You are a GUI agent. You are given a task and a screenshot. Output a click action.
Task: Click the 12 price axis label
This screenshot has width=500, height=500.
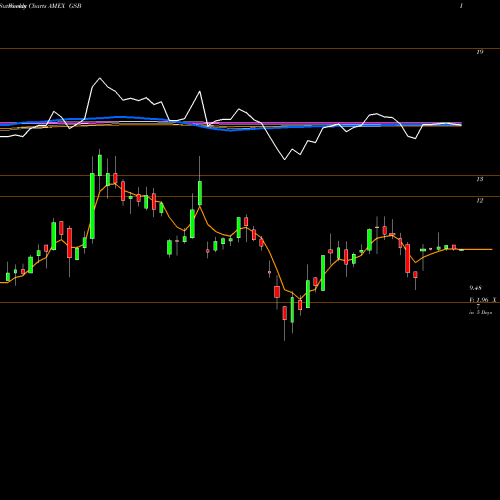point(479,201)
